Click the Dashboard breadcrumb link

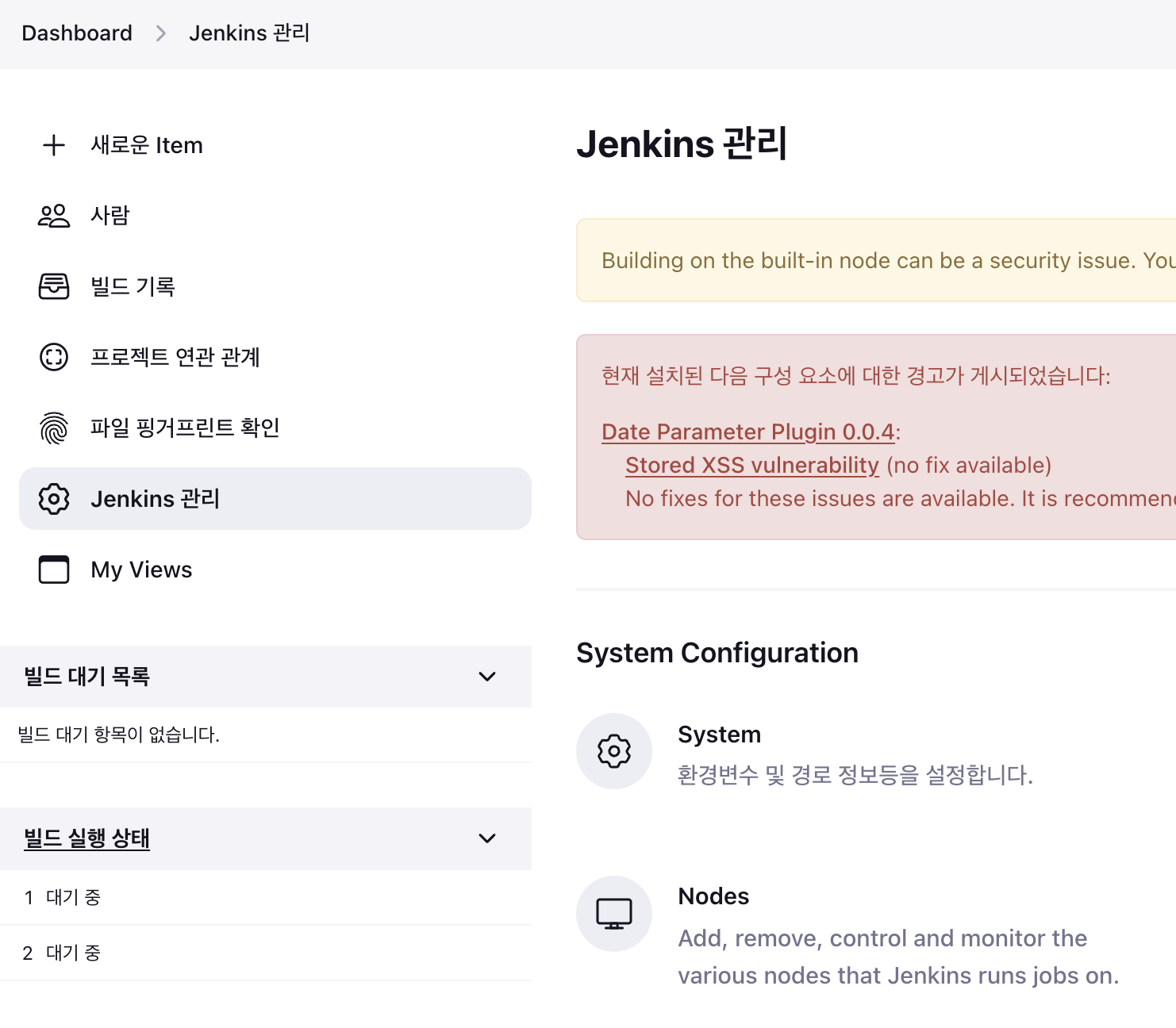pyautogui.click(x=77, y=33)
